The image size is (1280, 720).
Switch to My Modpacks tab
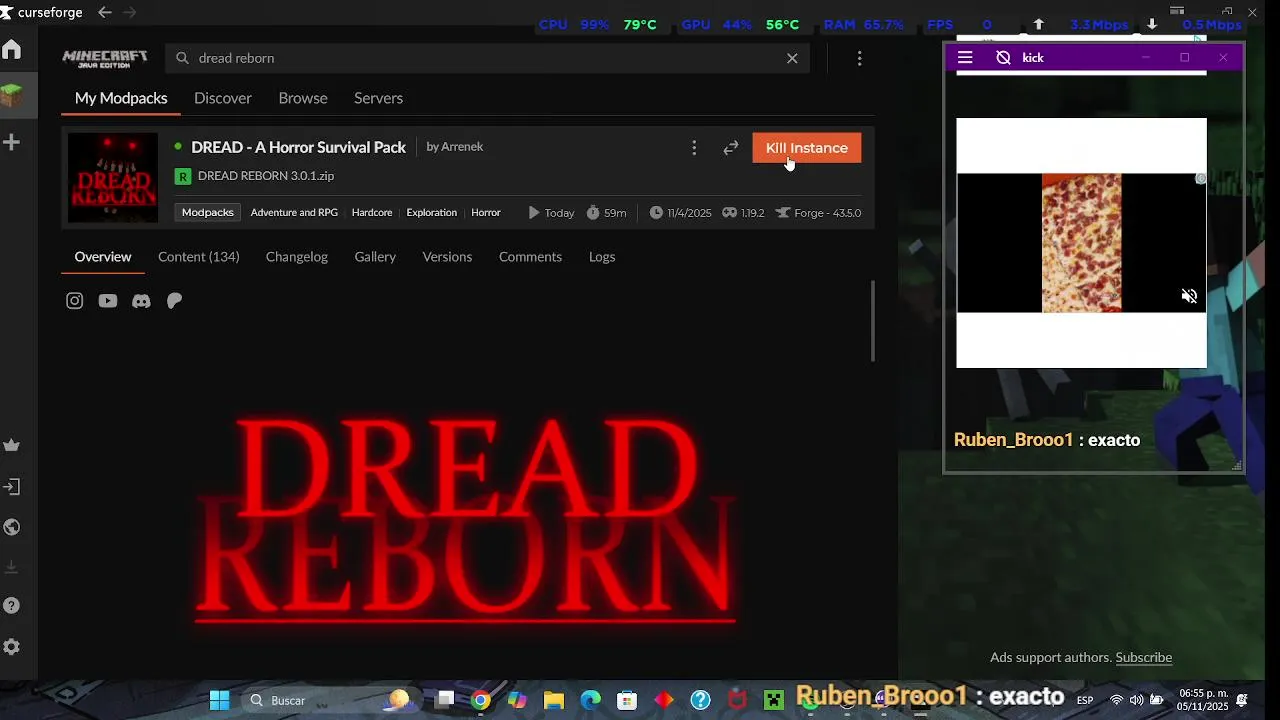(x=121, y=98)
